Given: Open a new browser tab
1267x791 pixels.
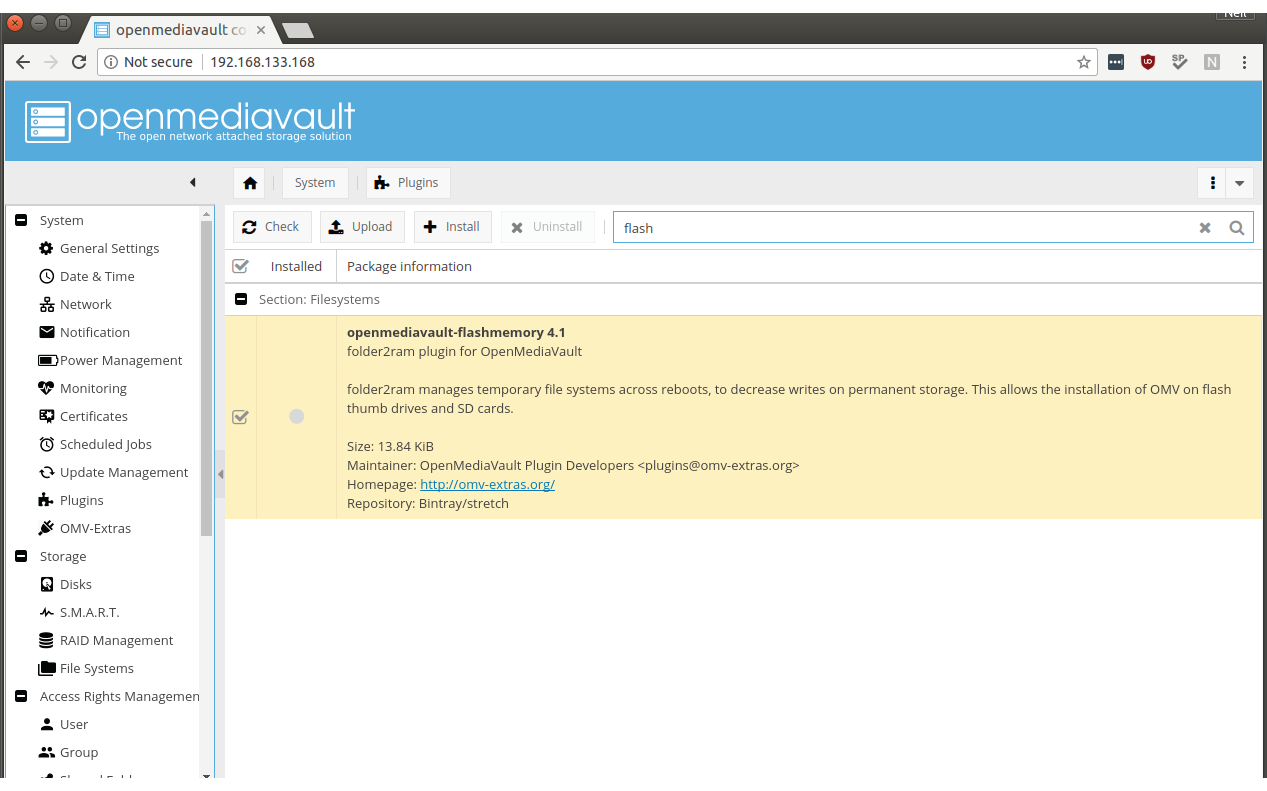Looking at the screenshot, I should coord(298,30).
